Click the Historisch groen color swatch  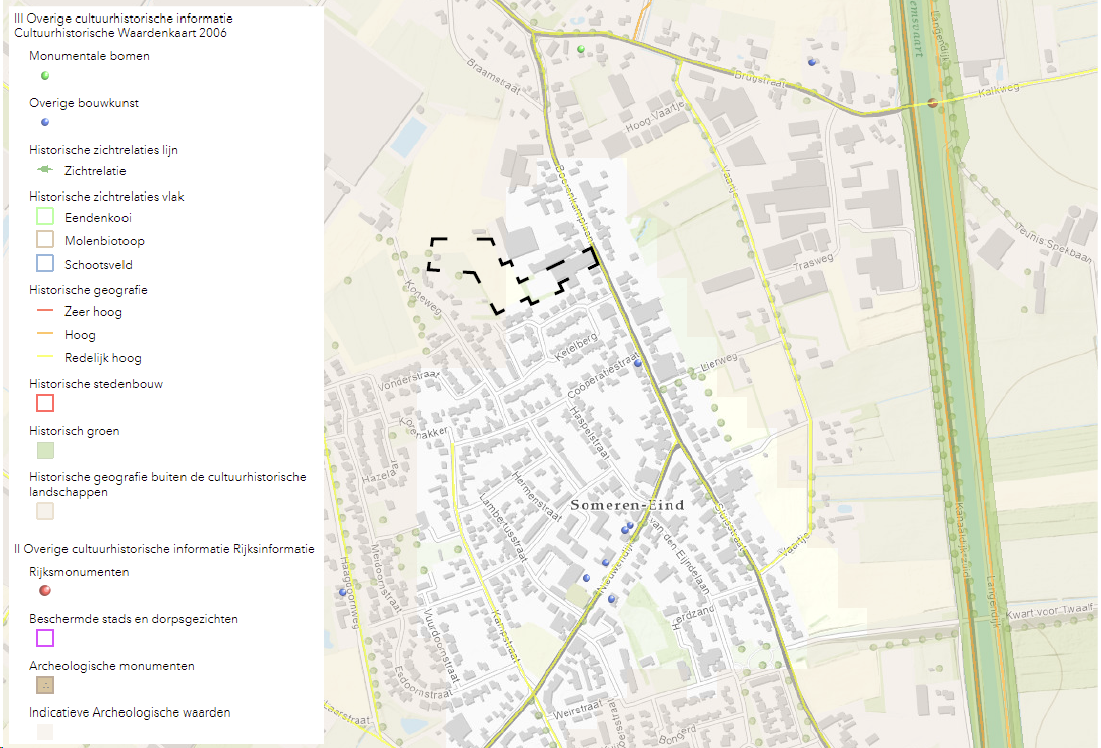(x=43, y=450)
